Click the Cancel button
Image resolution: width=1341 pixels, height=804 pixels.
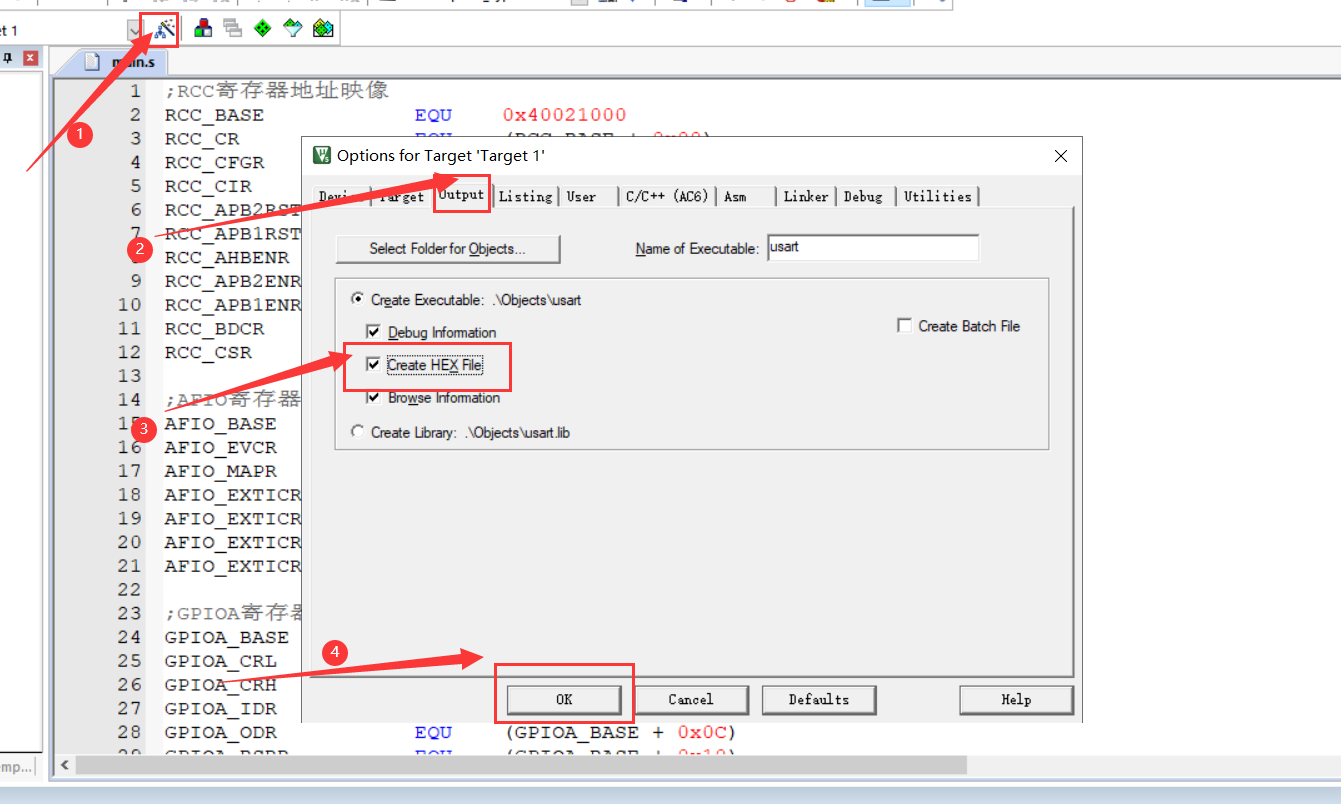click(691, 699)
